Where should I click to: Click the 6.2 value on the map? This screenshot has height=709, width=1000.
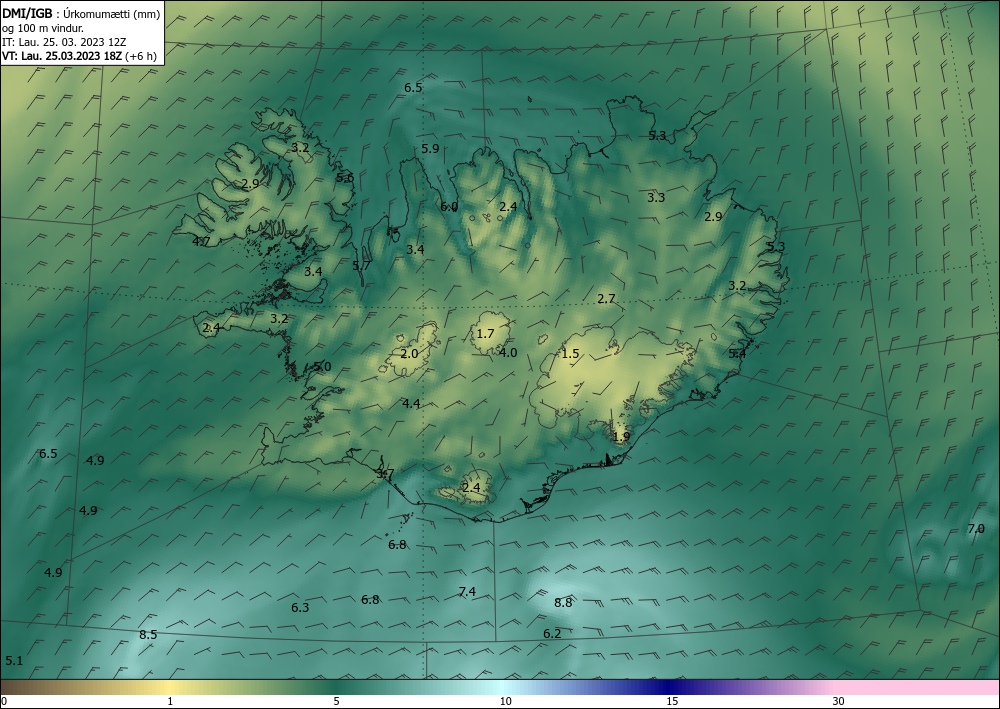[552, 634]
